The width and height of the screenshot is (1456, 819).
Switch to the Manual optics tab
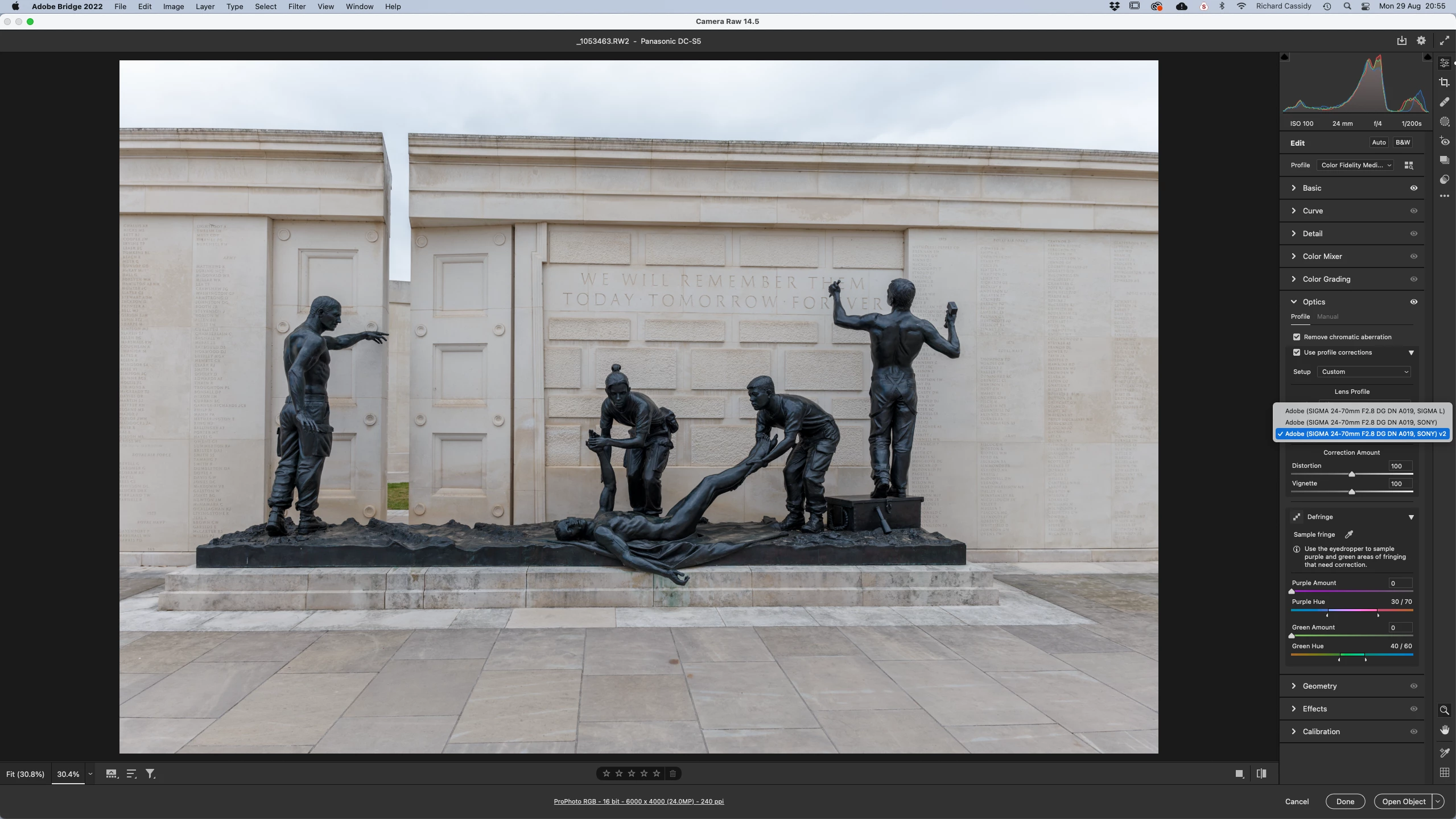tap(1327, 316)
